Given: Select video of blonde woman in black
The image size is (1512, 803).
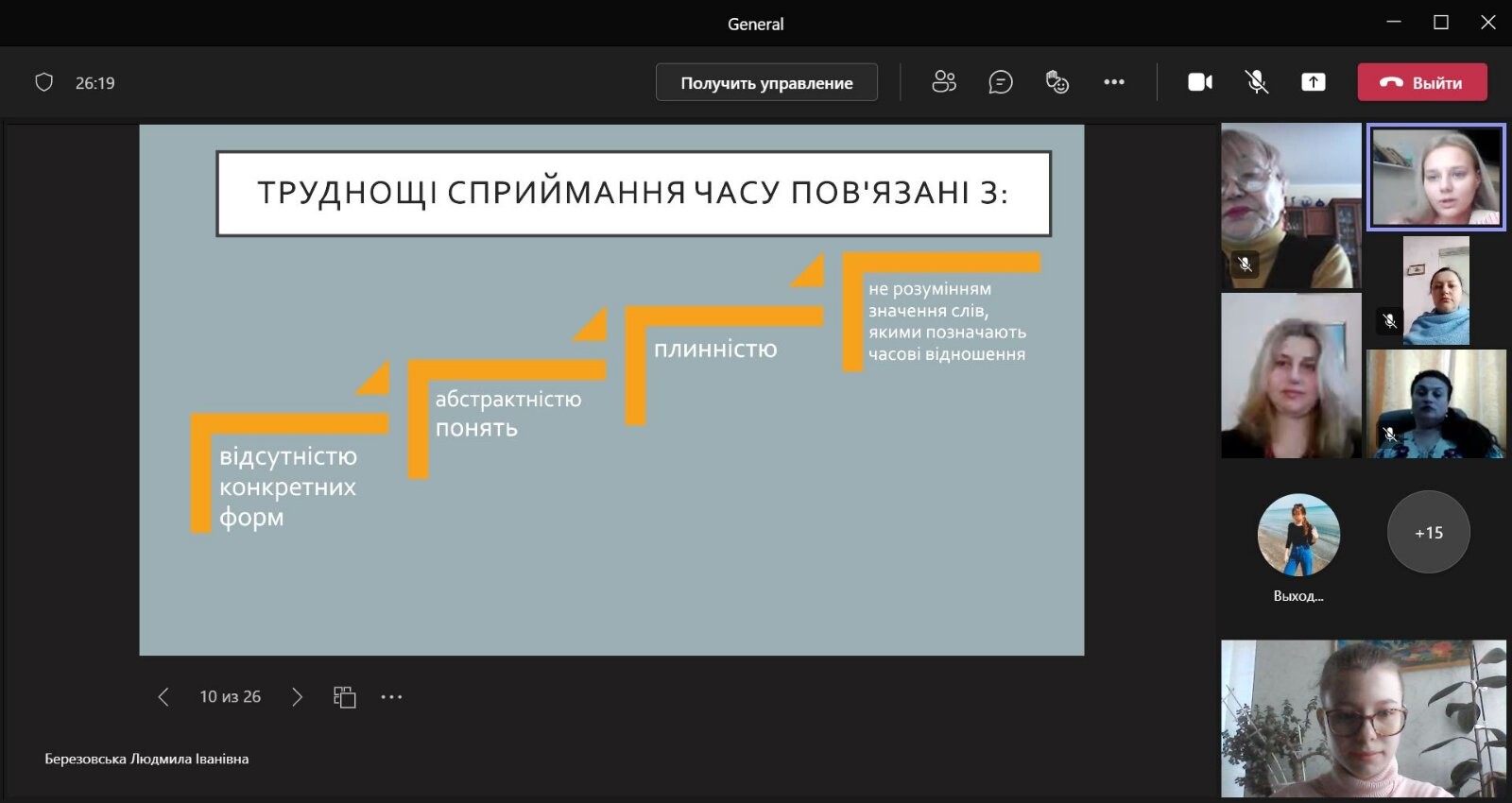Looking at the screenshot, I should pyautogui.click(x=1291, y=375).
